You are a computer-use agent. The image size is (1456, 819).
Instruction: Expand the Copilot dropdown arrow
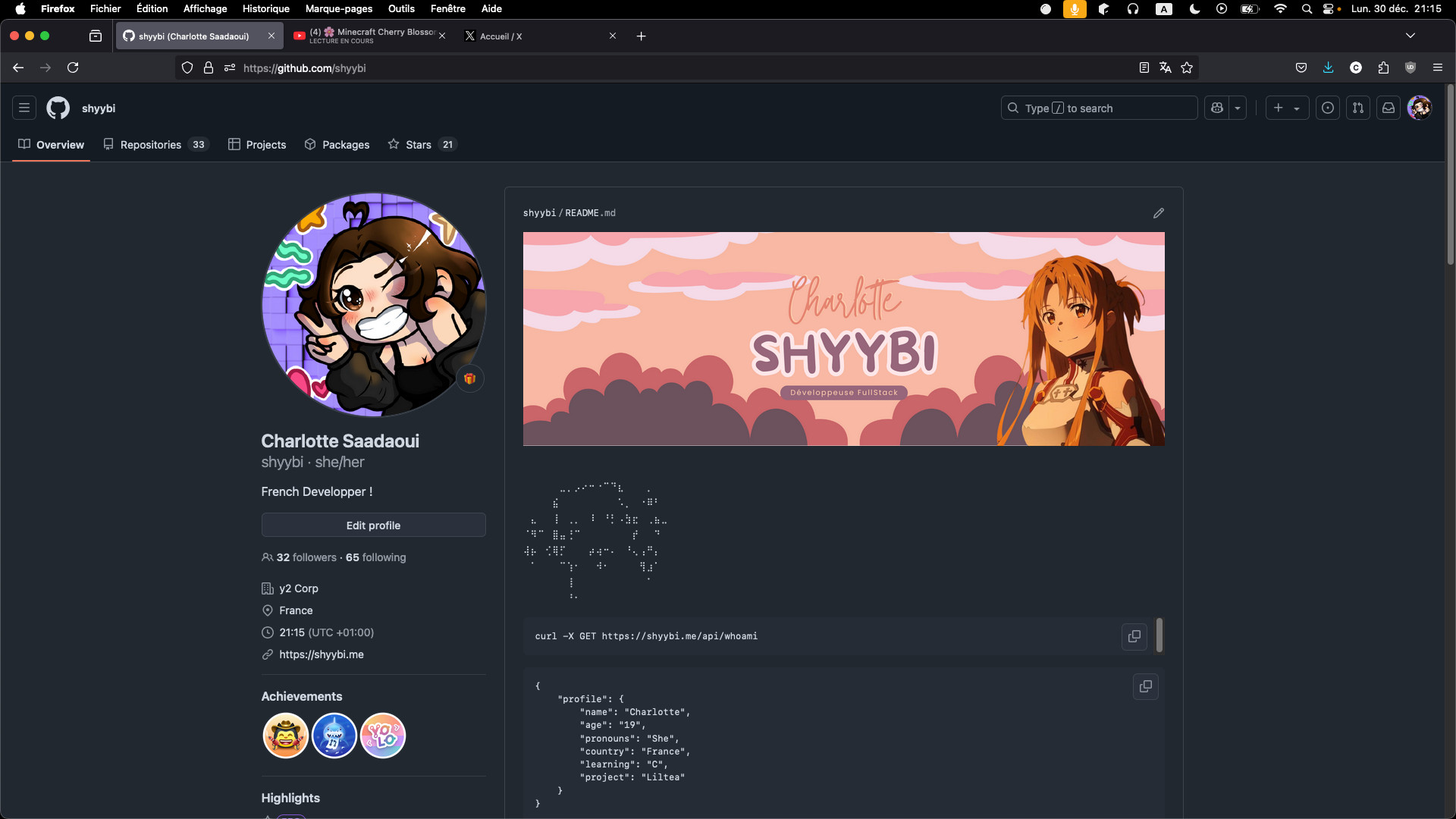(1238, 108)
